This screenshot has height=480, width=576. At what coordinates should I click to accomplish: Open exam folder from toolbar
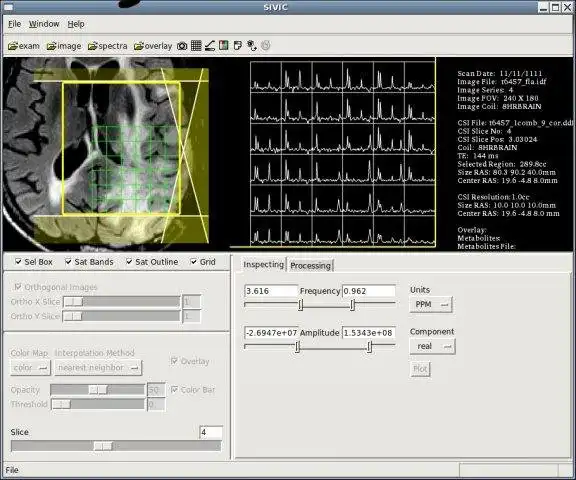point(24,46)
